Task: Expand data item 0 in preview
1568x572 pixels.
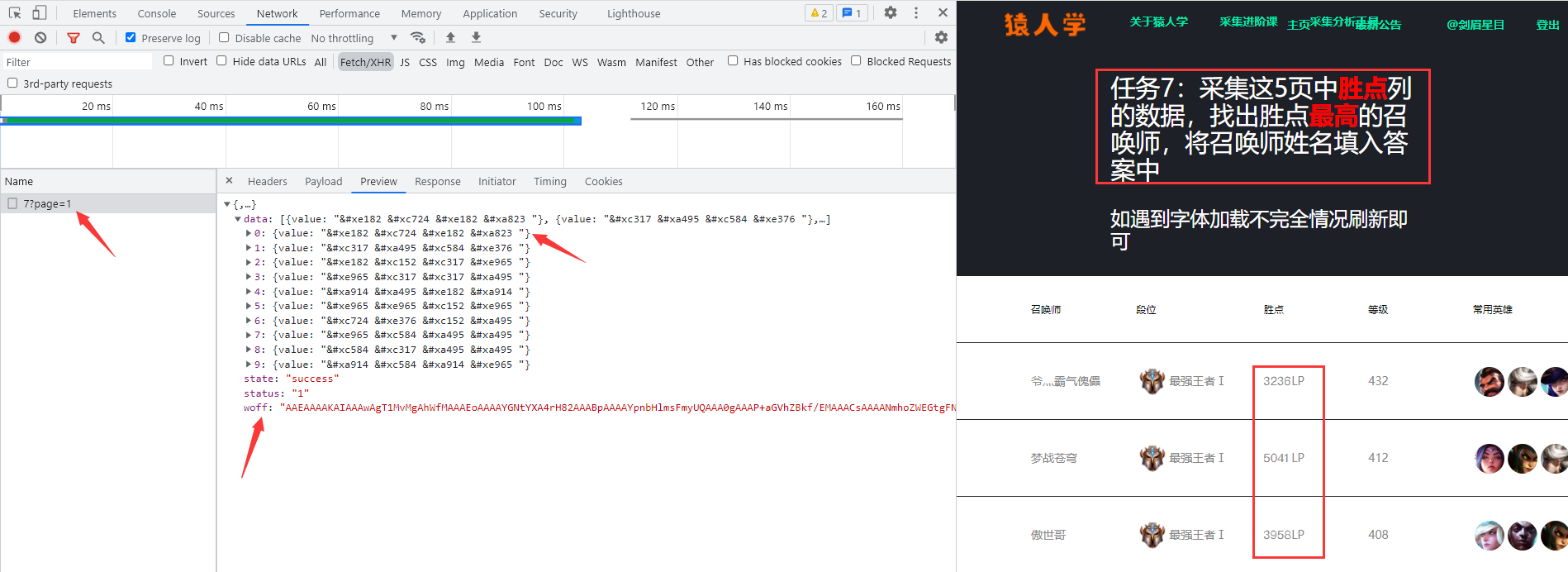Action: click(249, 233)
